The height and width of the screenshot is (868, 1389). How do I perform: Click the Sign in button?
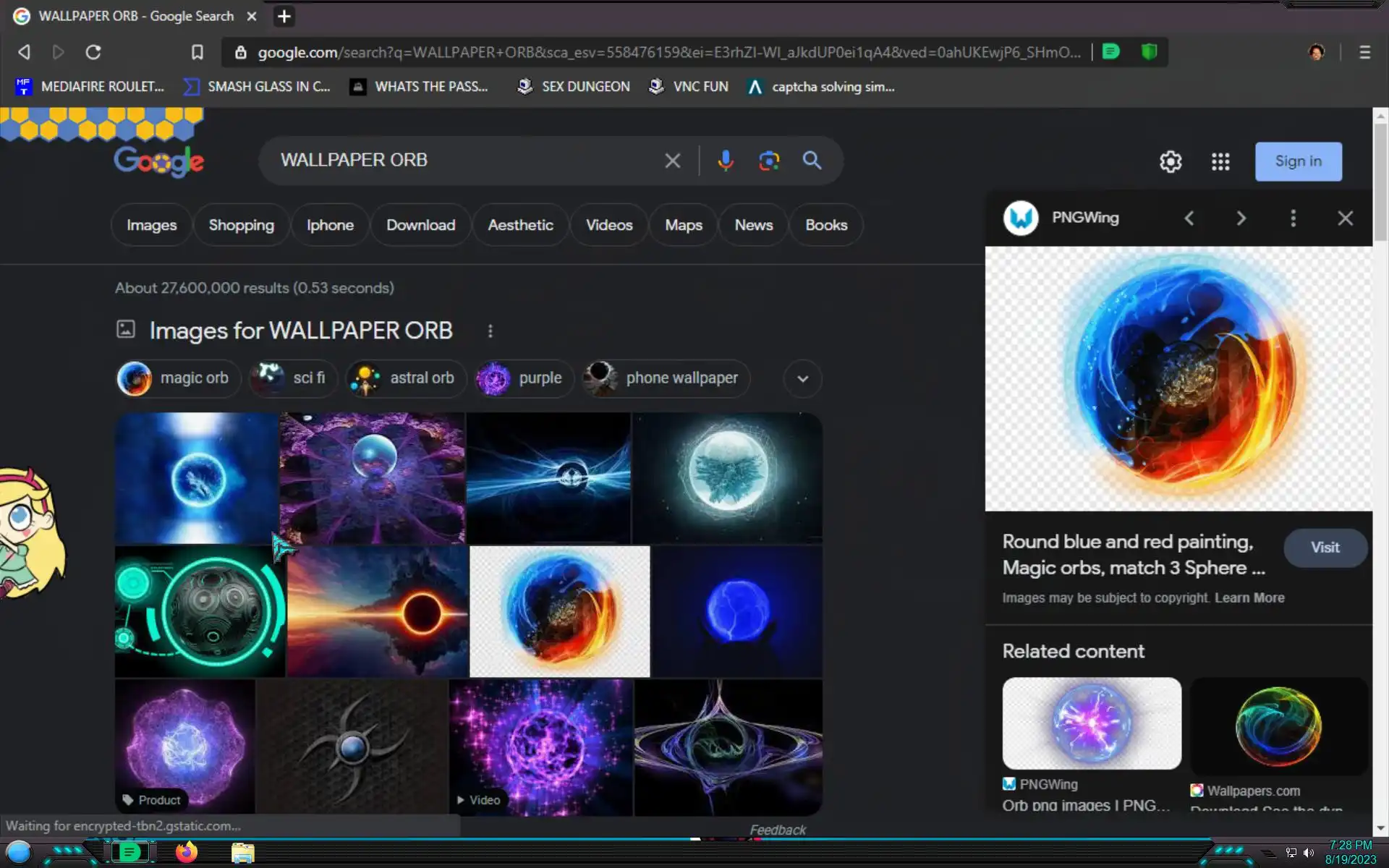click(1298, 161)
